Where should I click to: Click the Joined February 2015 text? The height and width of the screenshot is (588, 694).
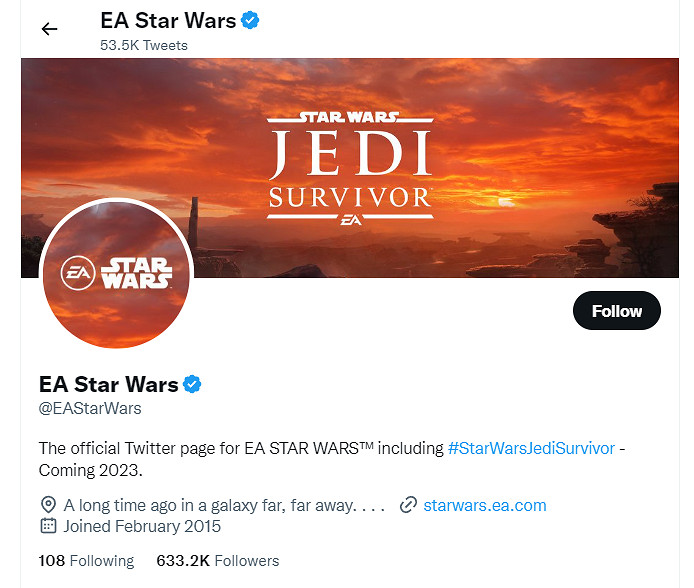(142, 526)
